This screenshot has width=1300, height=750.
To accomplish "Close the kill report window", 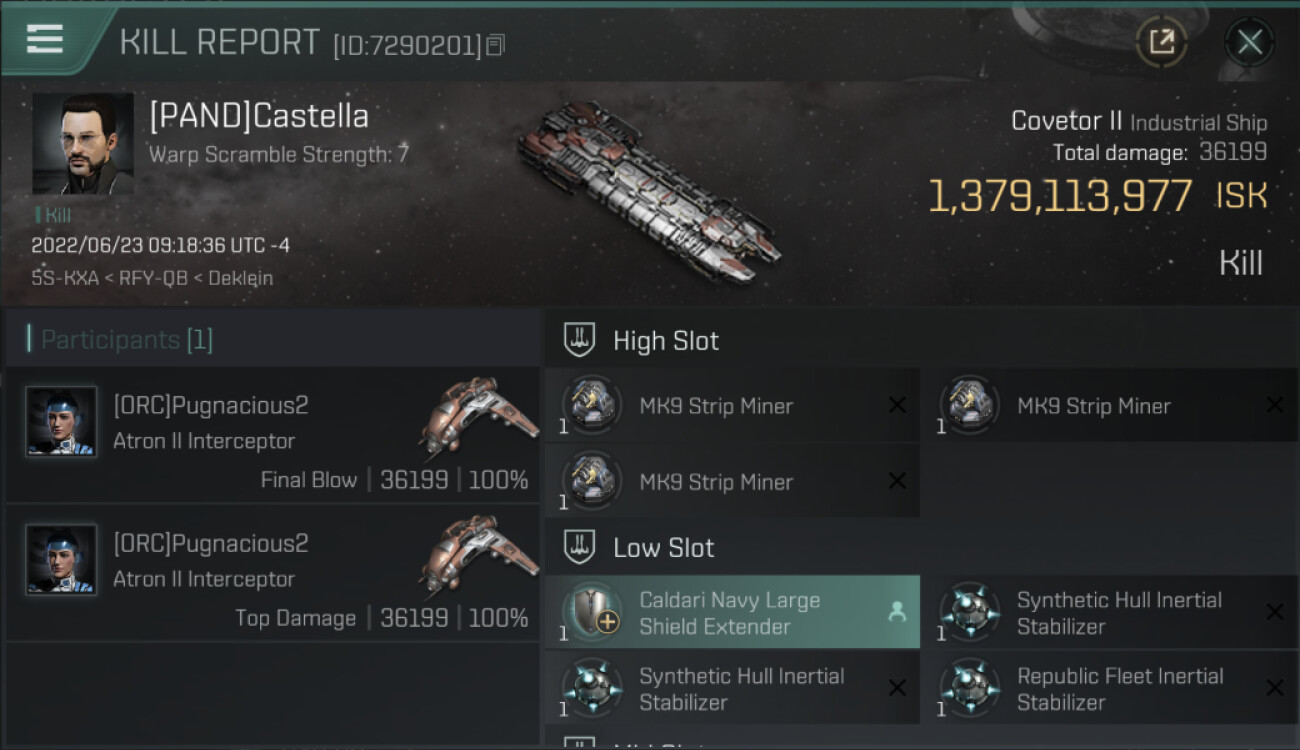I will [1249, 42].
